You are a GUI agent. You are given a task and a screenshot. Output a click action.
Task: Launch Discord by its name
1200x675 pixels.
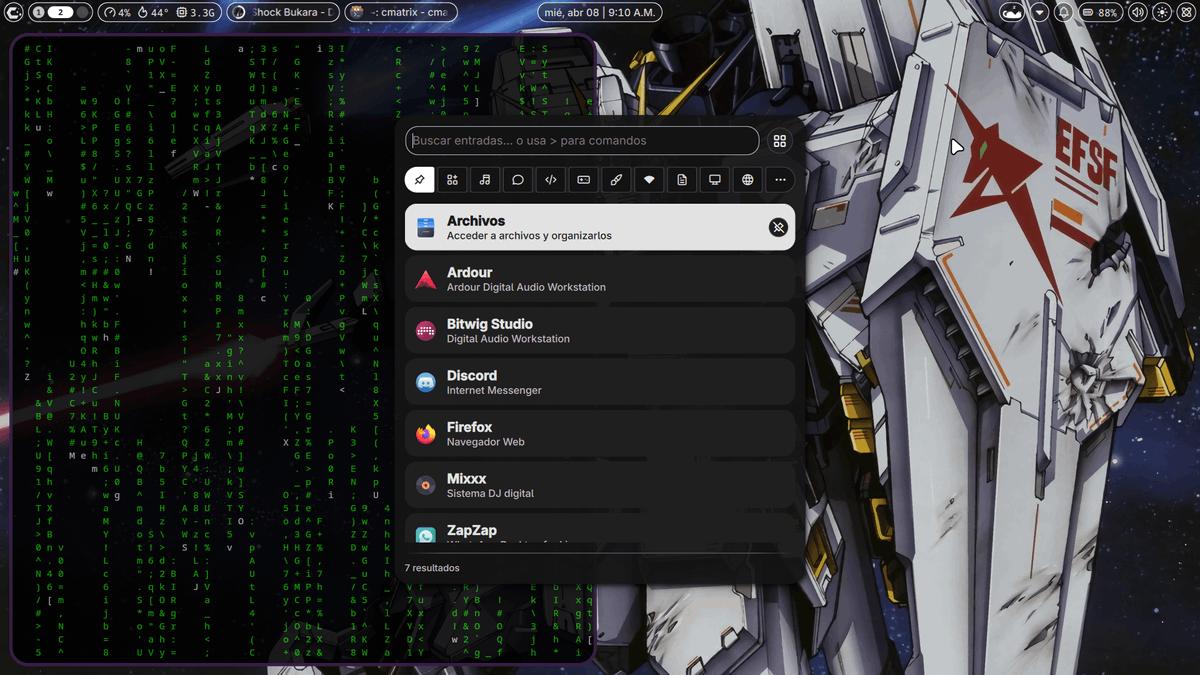click(x=472, y=376)
